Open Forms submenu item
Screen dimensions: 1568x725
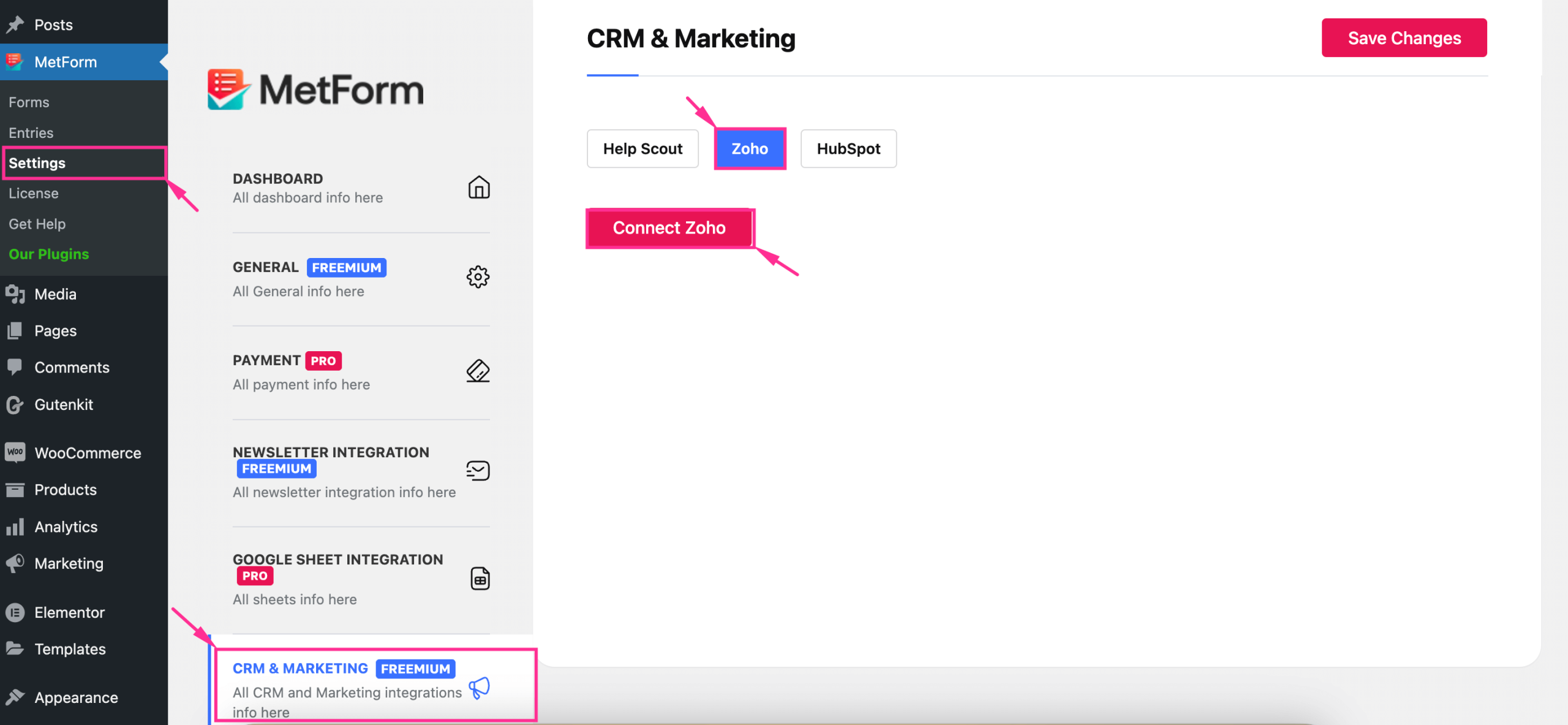point(29,102)
